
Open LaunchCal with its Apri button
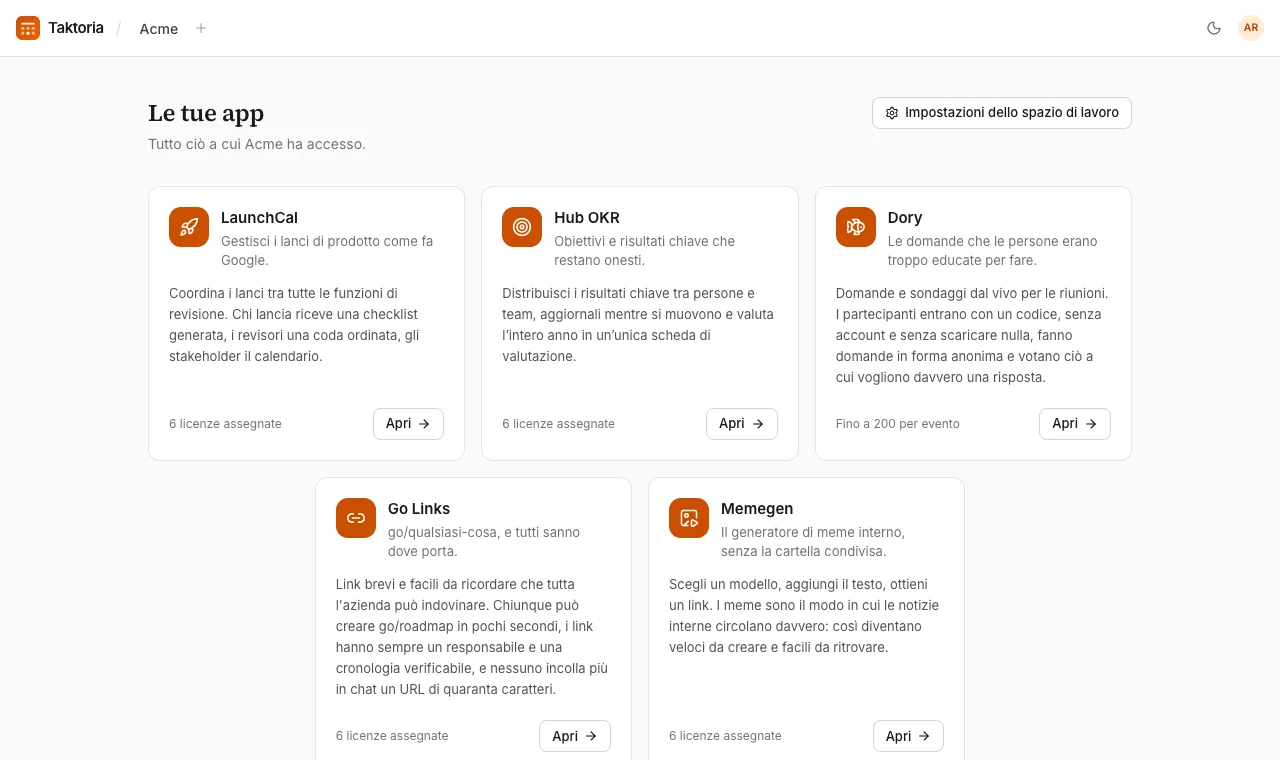pyautogui.click(x=408, y=424)
